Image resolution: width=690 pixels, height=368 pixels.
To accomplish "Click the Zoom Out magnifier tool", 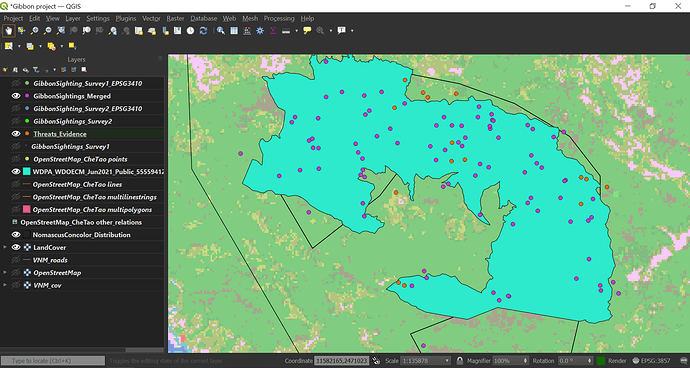I will coord(48,31).
